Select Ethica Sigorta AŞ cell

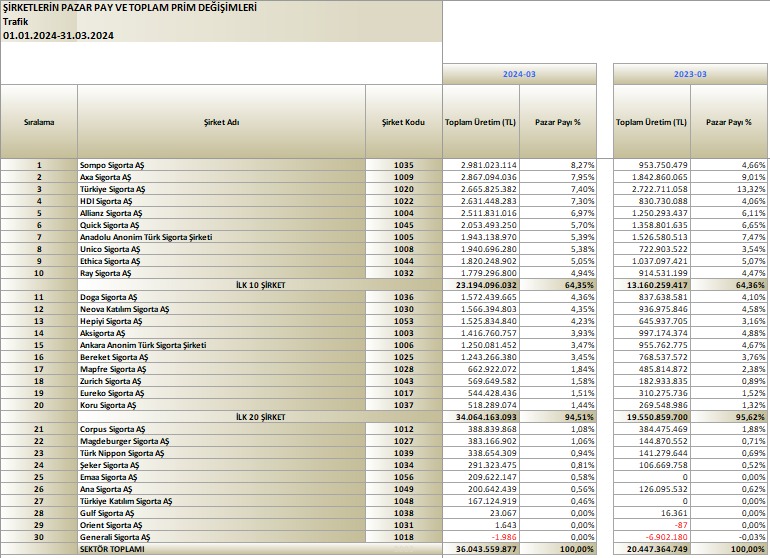[x=221, y=261]
